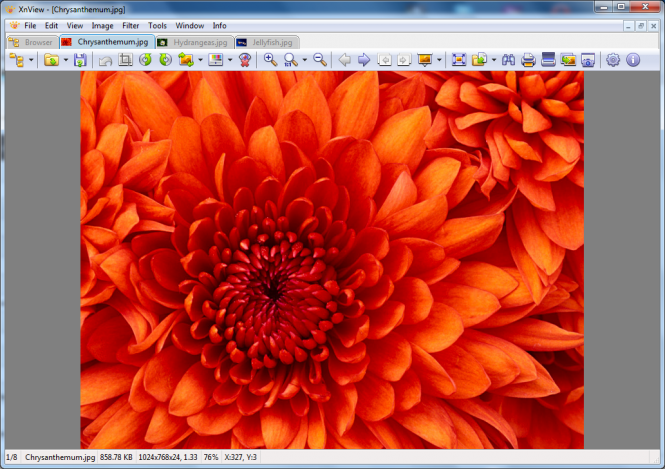Print the image using printer icon
This screenshot has height=469, width=665.
pos(528,60)
